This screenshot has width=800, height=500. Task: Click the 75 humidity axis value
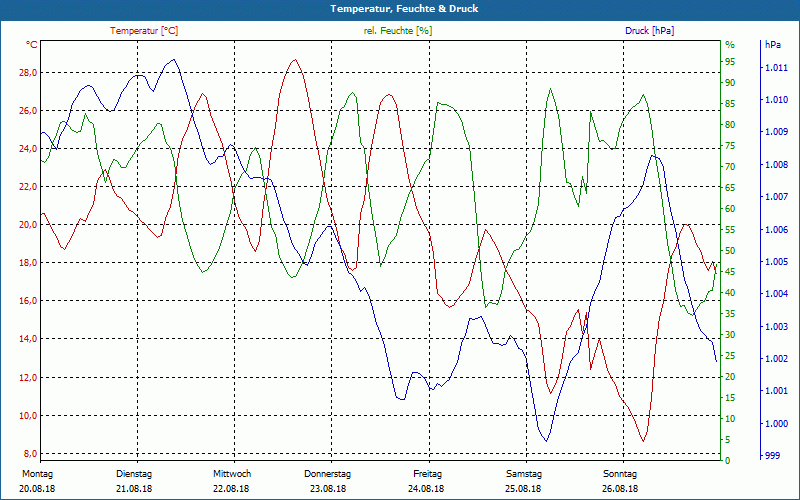point(731,146)
